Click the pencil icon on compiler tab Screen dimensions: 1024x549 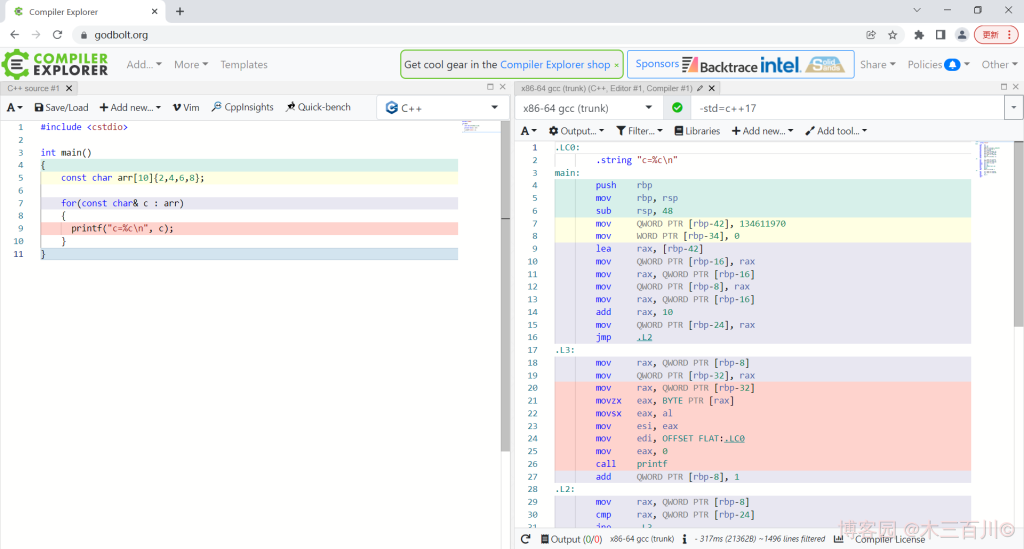click(700, 88)
